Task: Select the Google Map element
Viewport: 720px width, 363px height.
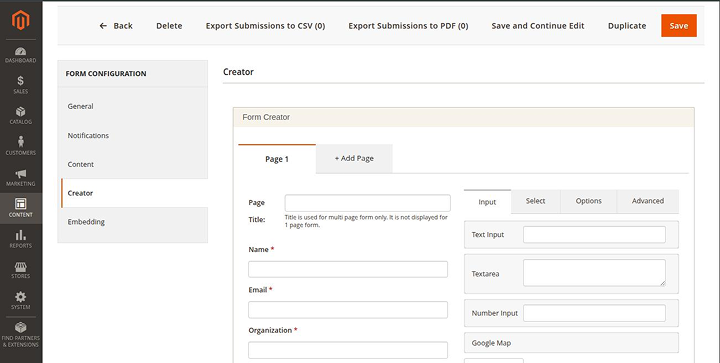Action: pyautogui.click(x=571, y=343)
